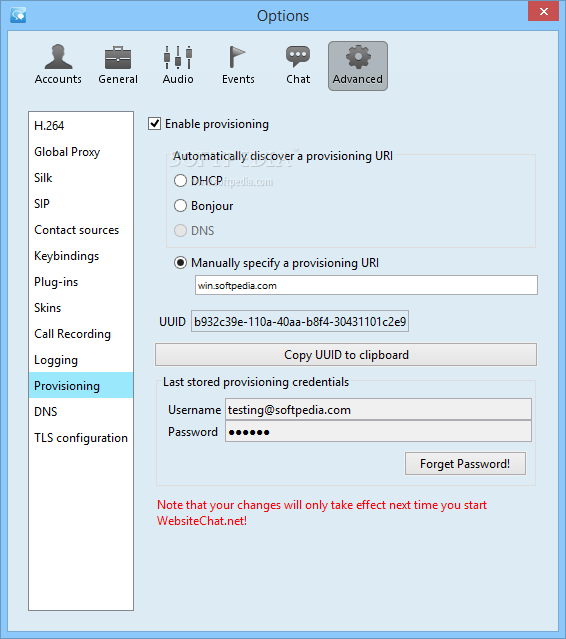This screenshot has width=566, height=639.
Task: Open the Accounts settings icon
Action: point(58,65)
